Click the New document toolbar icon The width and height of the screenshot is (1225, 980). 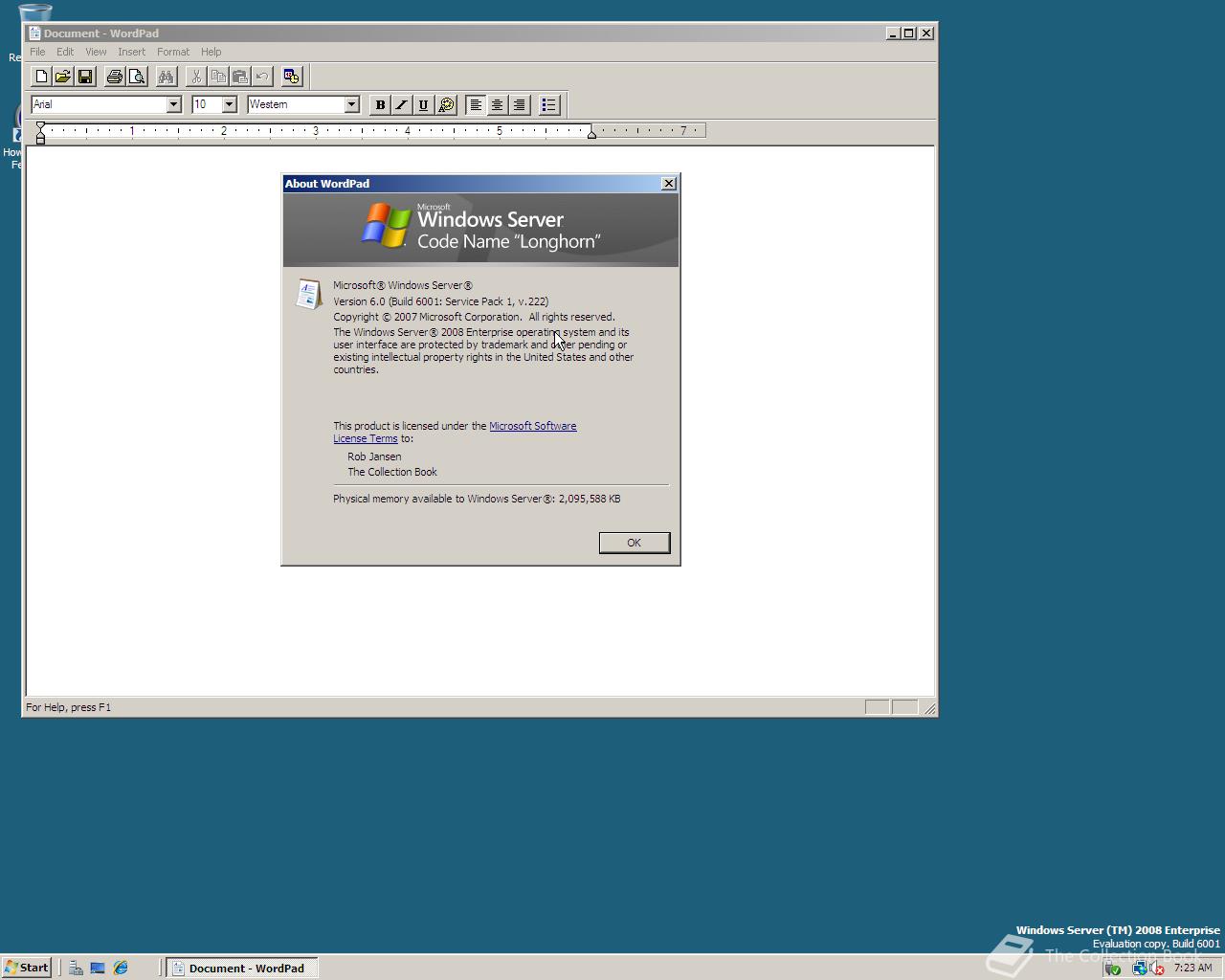click(41, 77)
